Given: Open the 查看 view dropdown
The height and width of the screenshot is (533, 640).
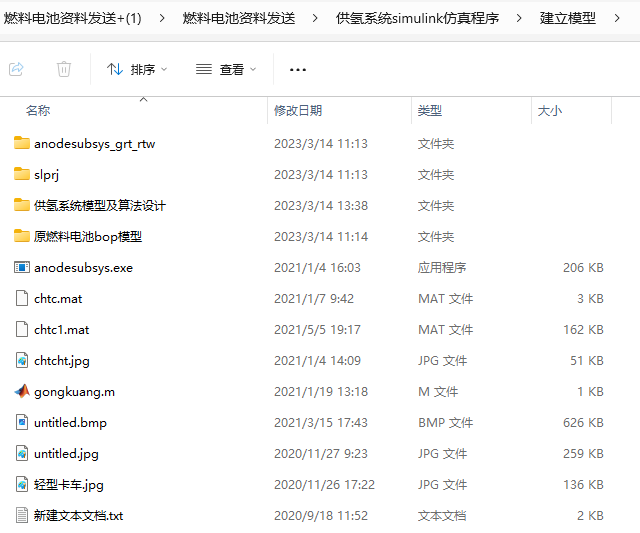Looking at the screenshot, I should point(226,69).
